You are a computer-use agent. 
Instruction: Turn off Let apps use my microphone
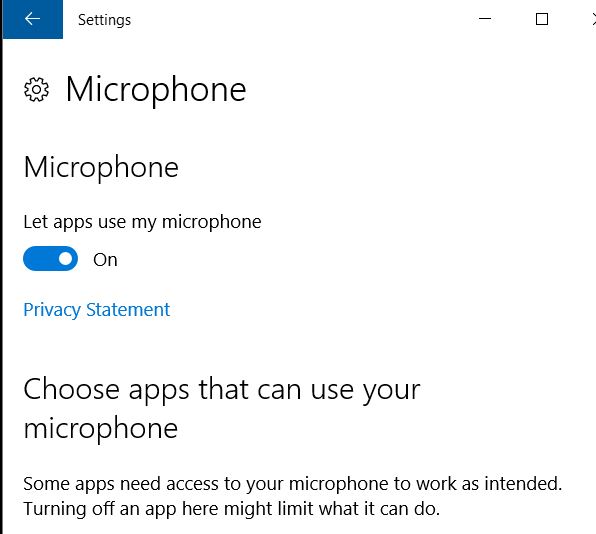point(51,259)
